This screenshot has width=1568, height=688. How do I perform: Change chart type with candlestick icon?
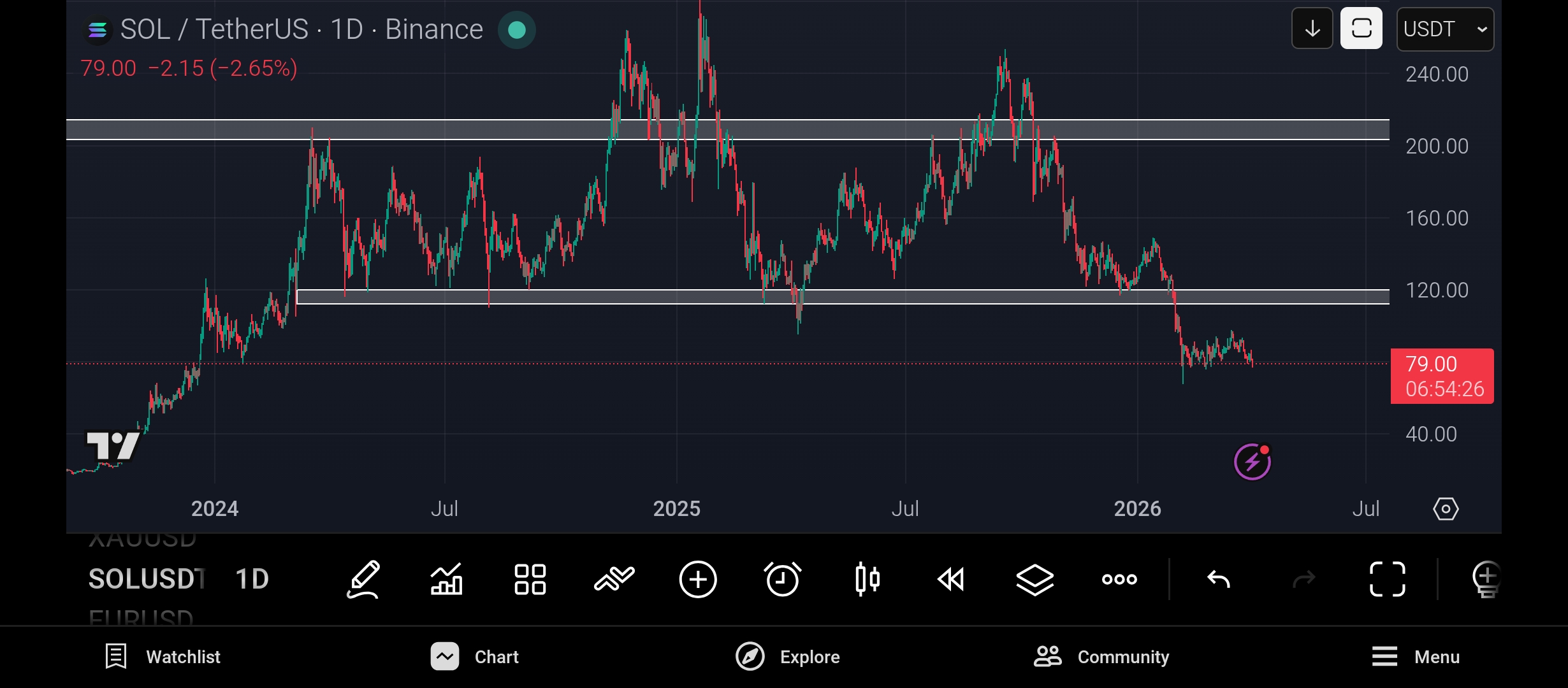click(867, 579)
